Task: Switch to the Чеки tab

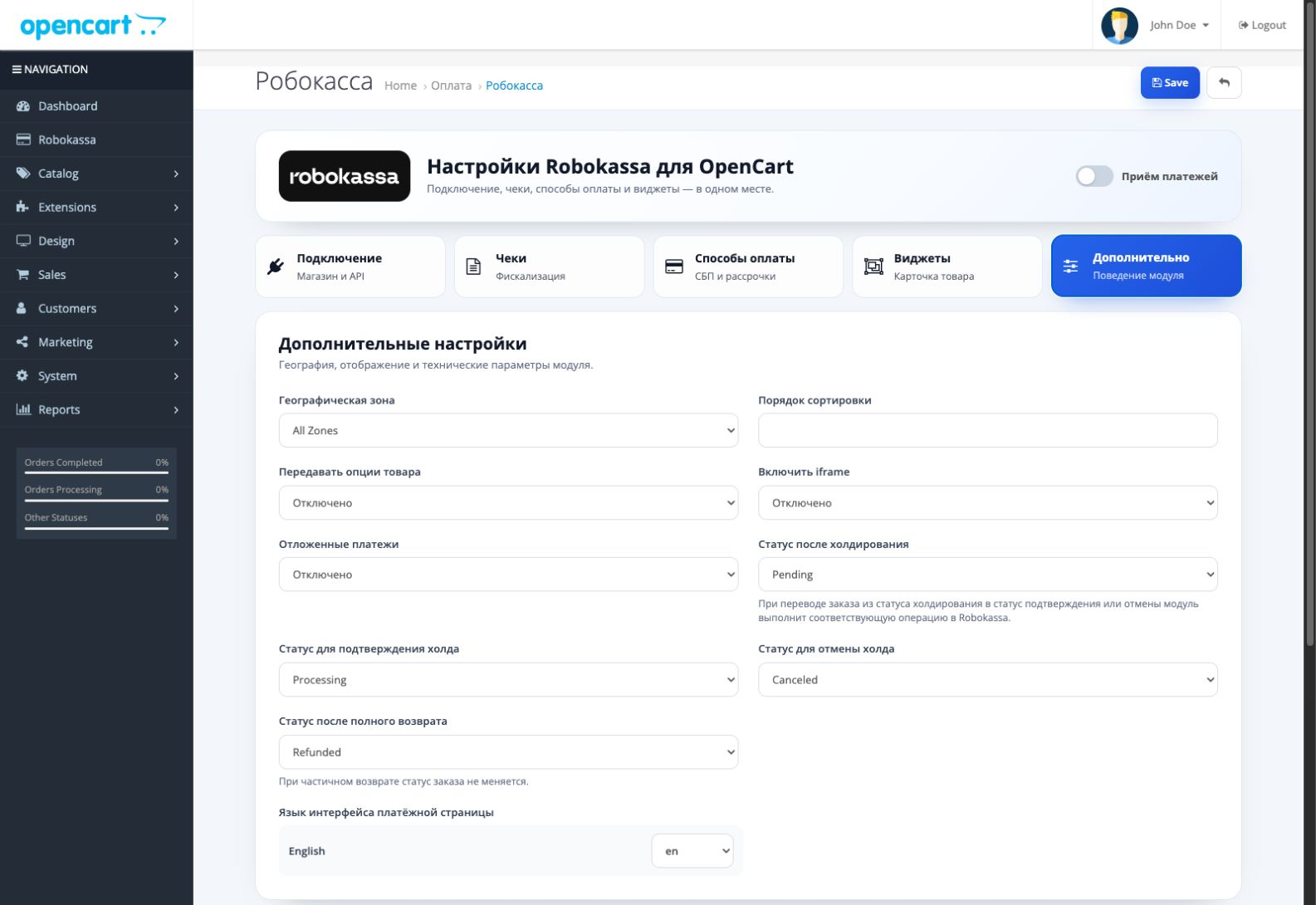Action: click(x=549, y=267)
